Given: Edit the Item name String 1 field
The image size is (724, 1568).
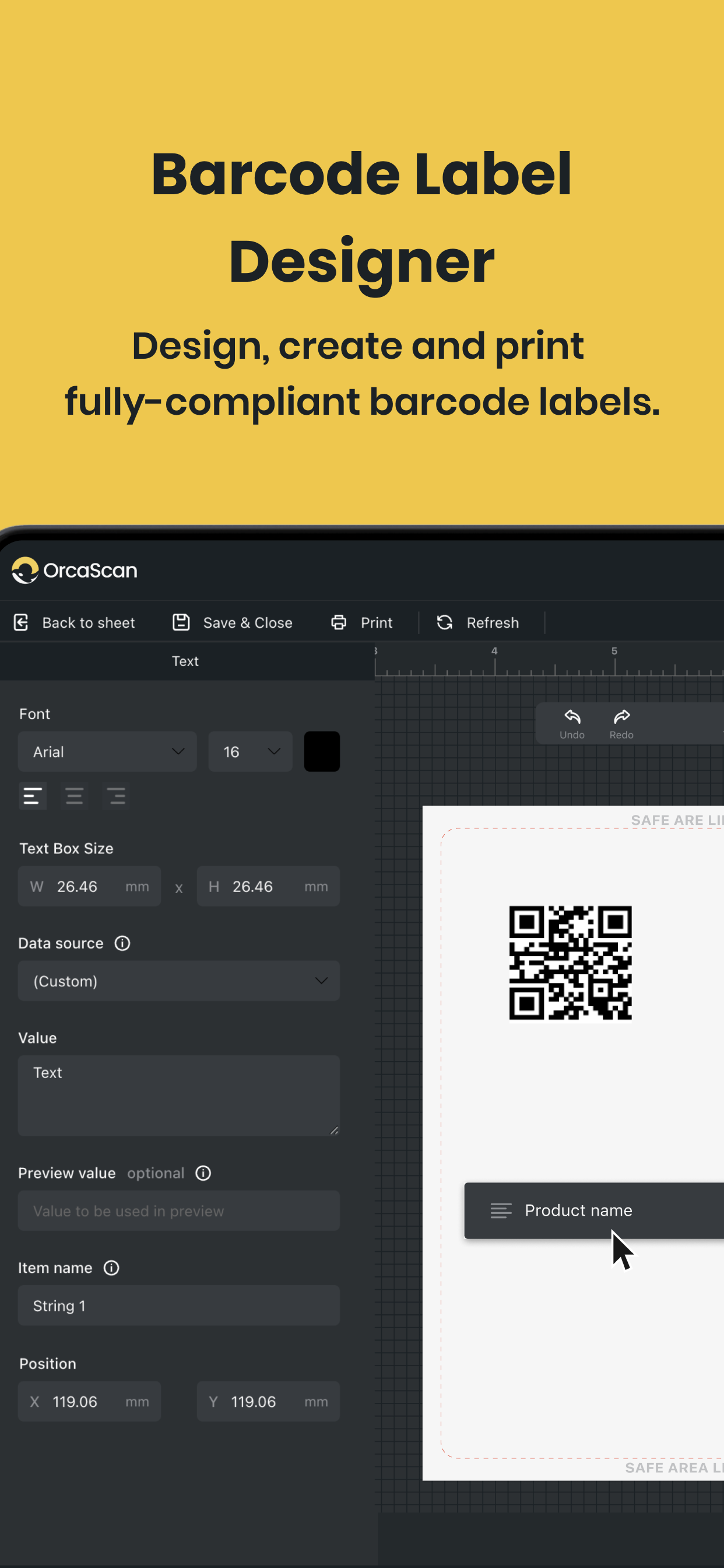Looking at the screenshot, I should pos(179,1305).
